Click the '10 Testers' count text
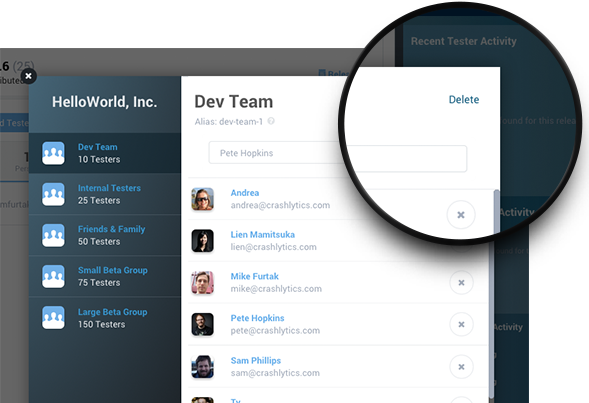This screenshot has height=403, width=589. 99,159
